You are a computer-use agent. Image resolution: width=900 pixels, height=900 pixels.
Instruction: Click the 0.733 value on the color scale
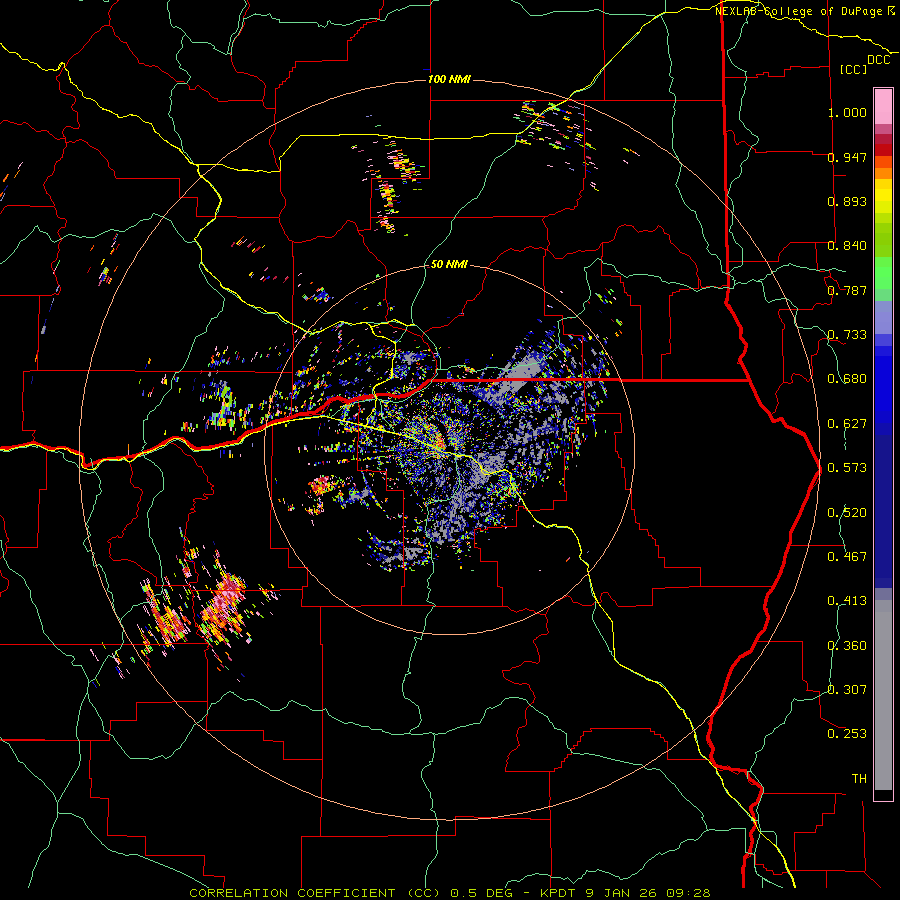pyautogui.click(x=847, y=335)
